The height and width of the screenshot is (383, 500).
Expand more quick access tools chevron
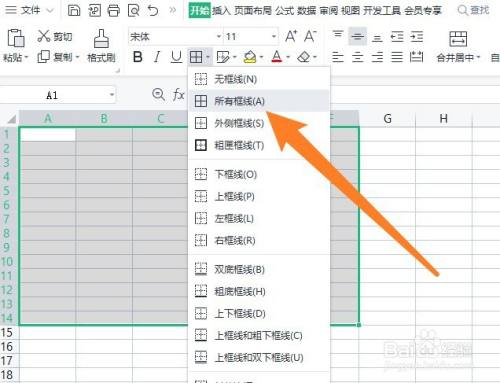click(172, 10)
